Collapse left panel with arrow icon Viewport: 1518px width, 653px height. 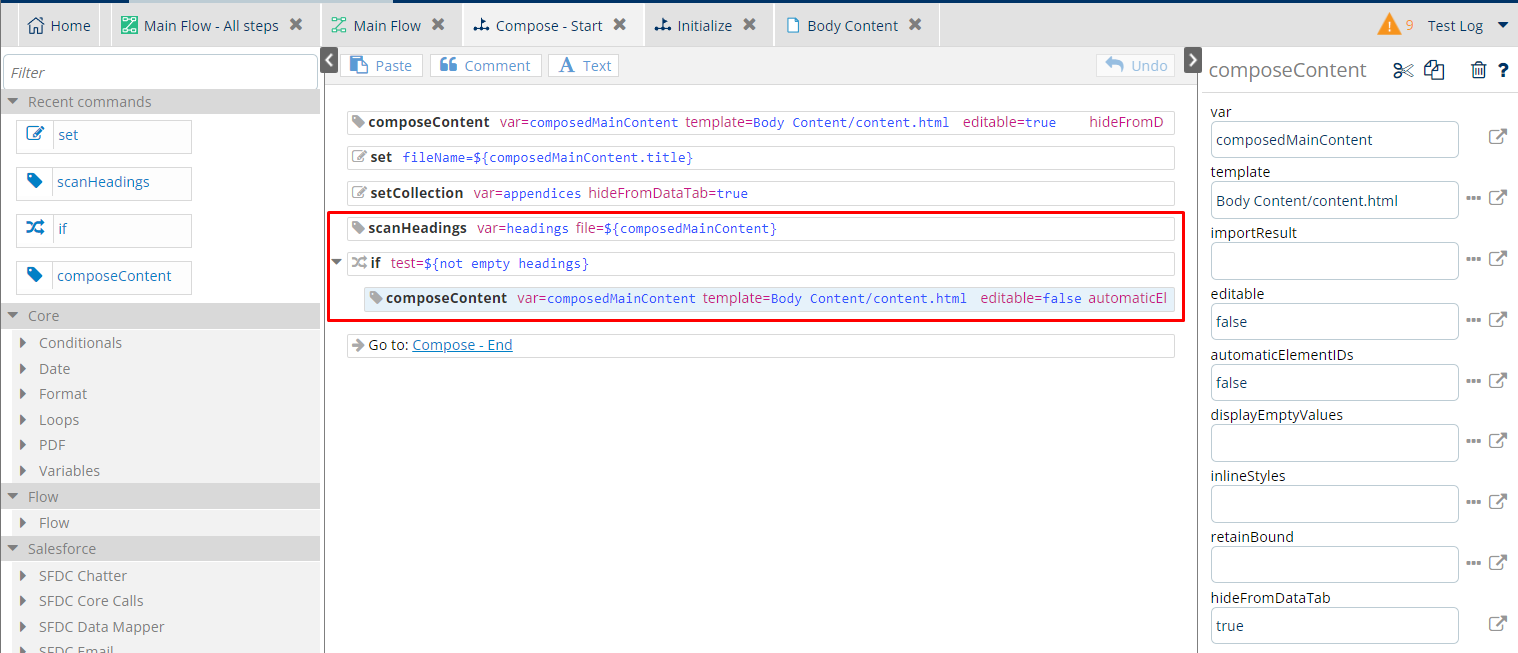[x=330, y=61]
